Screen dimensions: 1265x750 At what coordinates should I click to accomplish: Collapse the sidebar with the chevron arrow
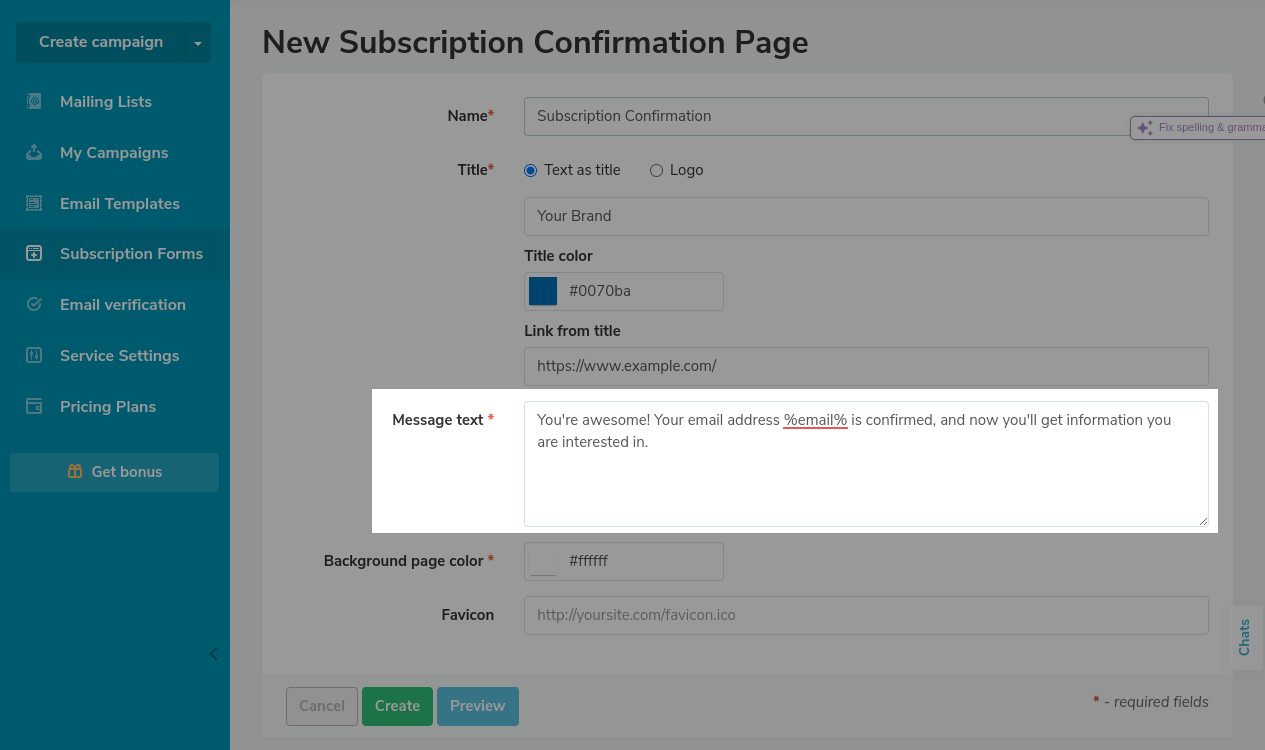(213, 654)
